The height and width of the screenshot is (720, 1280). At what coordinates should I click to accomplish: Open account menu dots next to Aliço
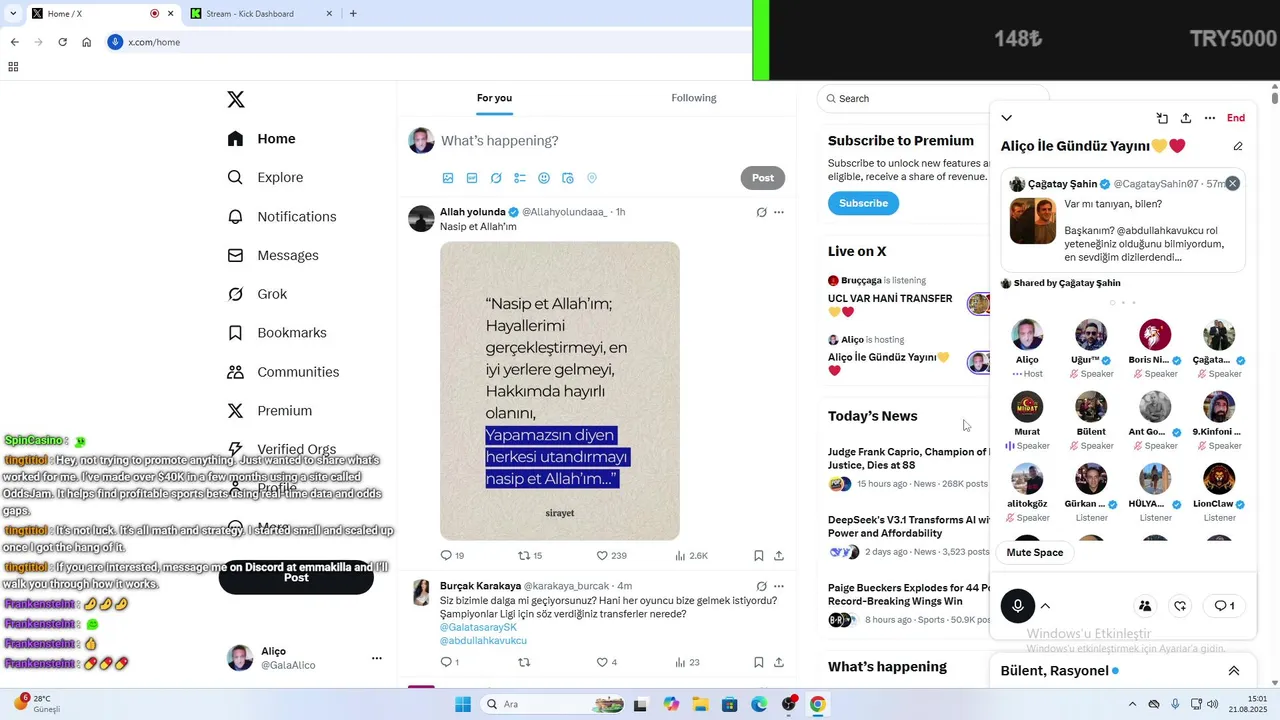pyautogui.click(x=377, y=658)
